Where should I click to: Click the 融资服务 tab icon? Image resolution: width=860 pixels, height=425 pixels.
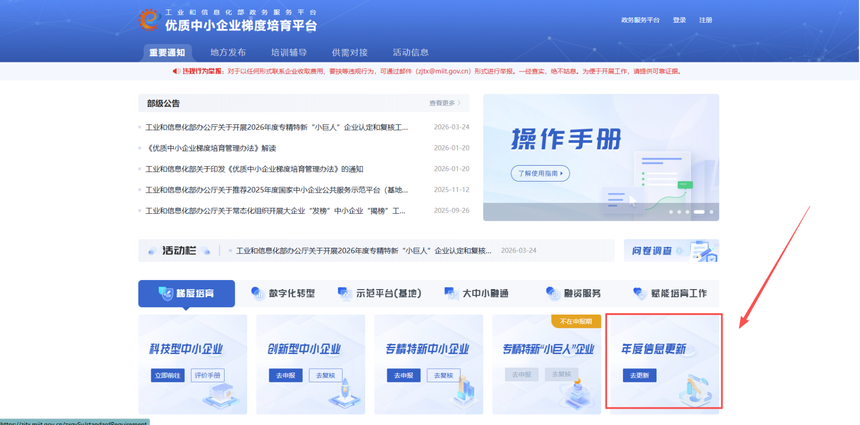click(553, 293)
